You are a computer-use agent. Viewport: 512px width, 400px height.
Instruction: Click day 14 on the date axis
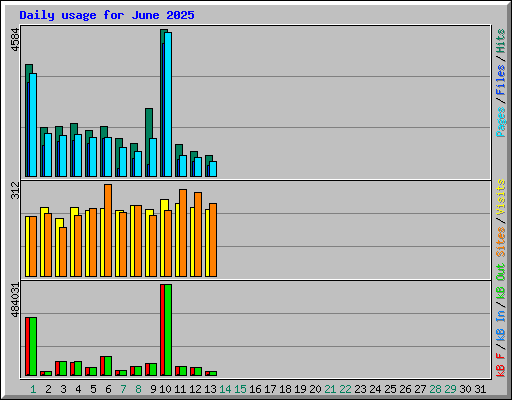coord(225,389)
